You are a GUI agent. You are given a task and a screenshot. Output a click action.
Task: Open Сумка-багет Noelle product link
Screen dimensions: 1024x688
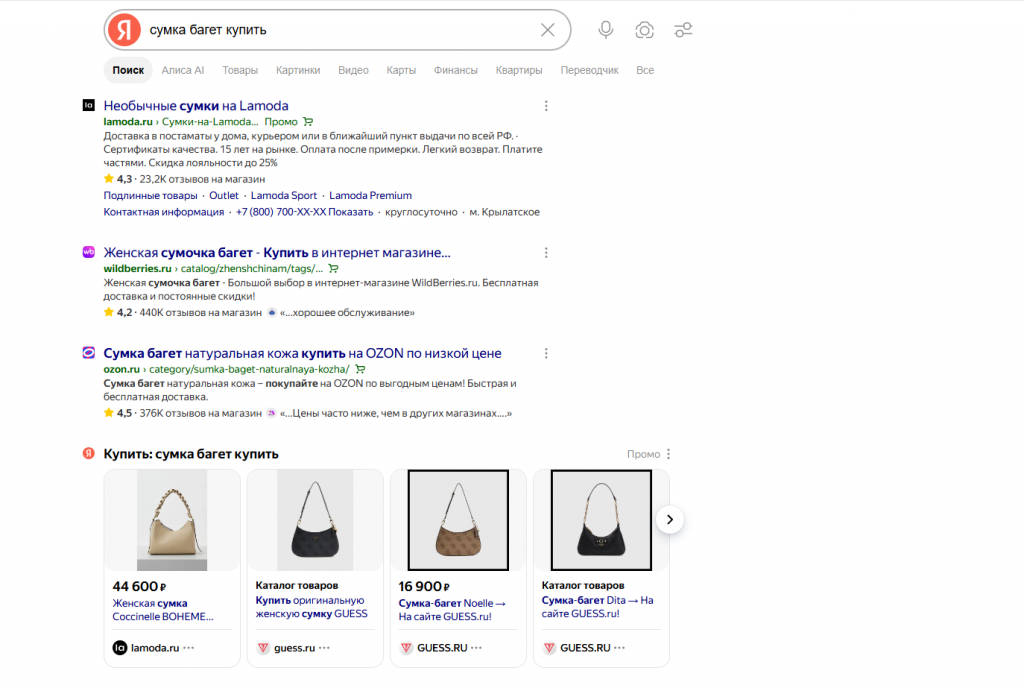coord(452,610)
